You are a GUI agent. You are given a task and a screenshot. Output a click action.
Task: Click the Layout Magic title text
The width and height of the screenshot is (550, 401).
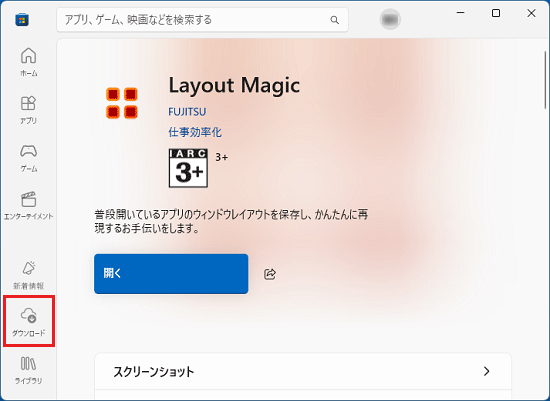pos(234,85)
